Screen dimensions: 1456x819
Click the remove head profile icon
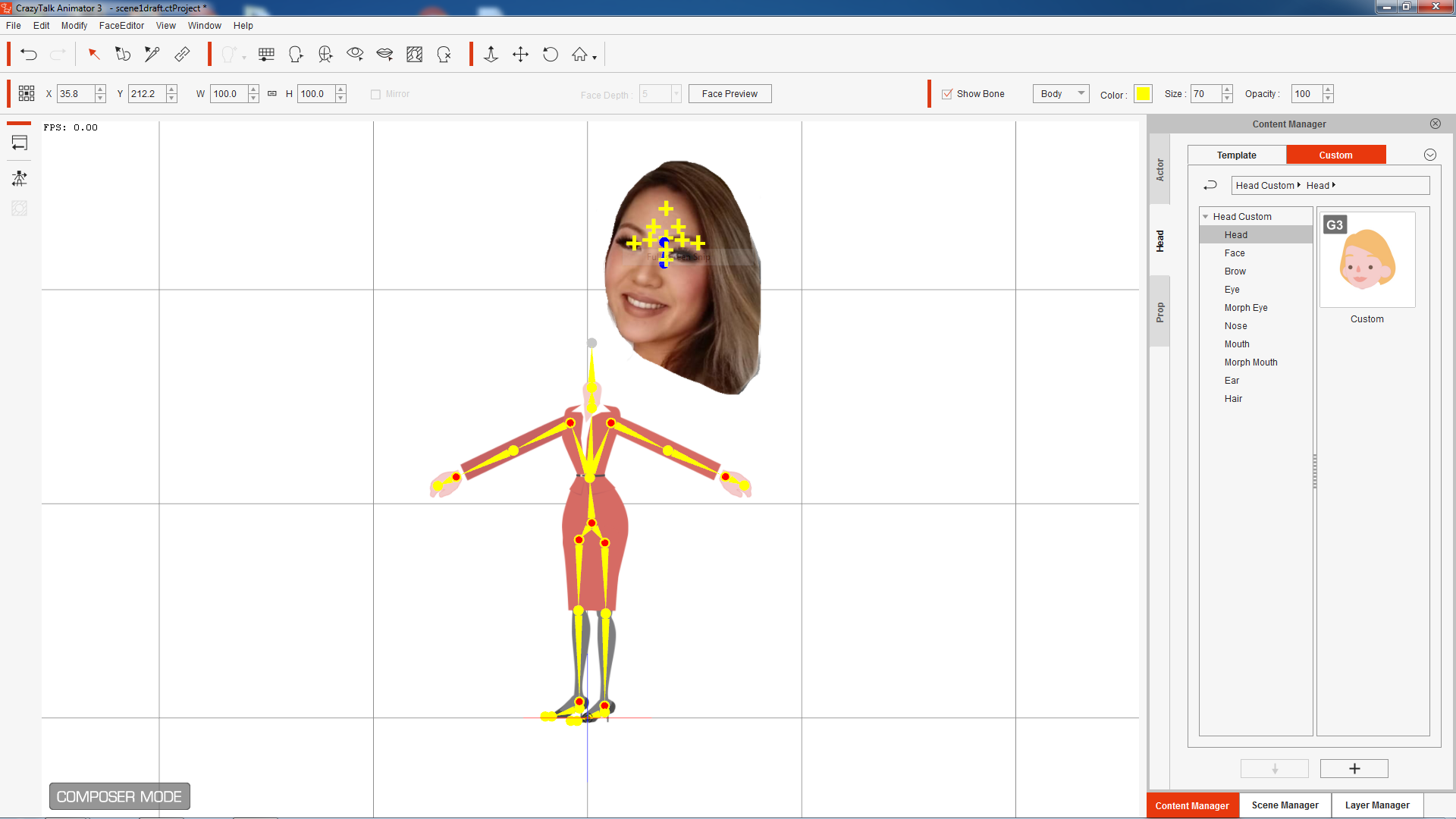click(x=444, y=54)
